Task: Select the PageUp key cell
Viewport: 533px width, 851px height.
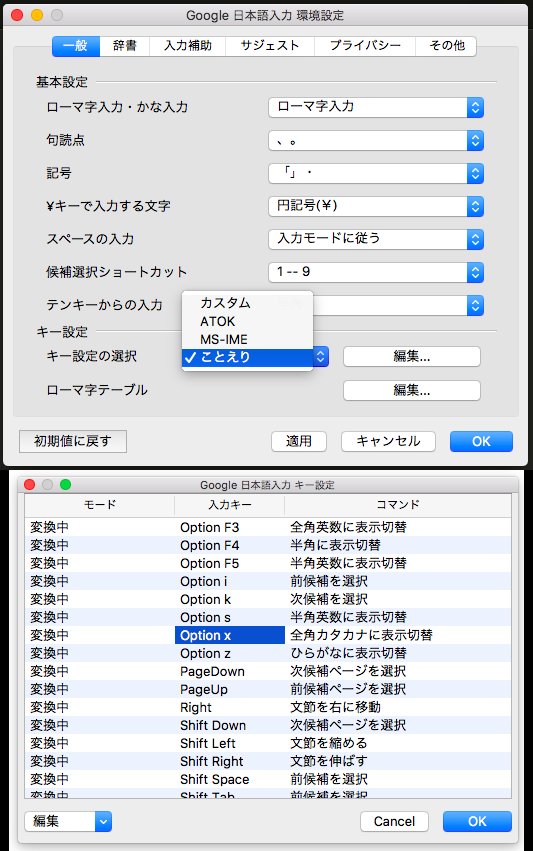Action: tap(230, 689)
